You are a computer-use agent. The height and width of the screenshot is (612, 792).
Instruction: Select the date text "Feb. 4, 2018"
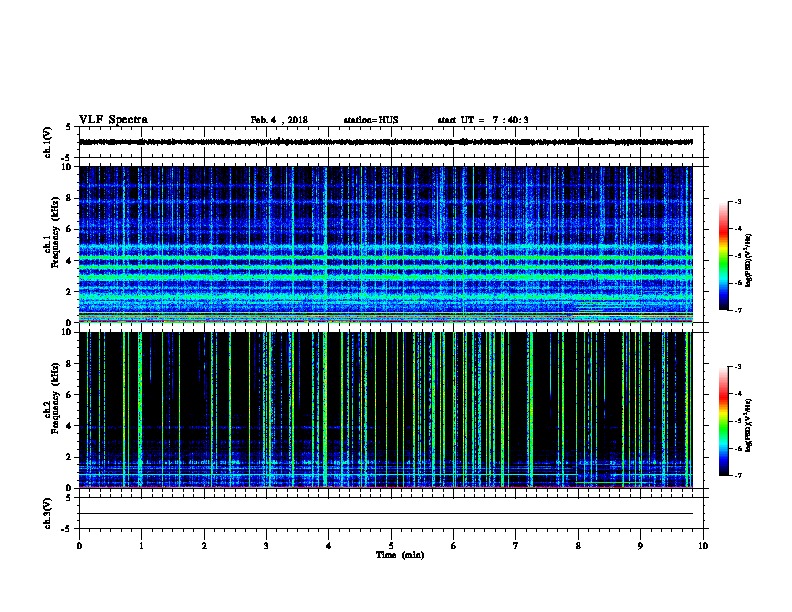[x=279, y=120]
